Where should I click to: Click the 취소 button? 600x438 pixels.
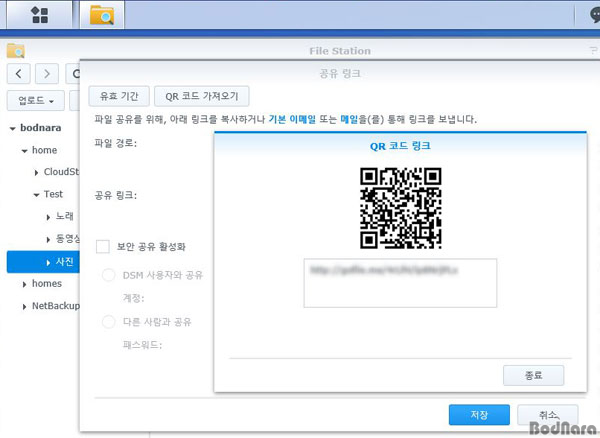pyautogui.click(x=548, y=415)
